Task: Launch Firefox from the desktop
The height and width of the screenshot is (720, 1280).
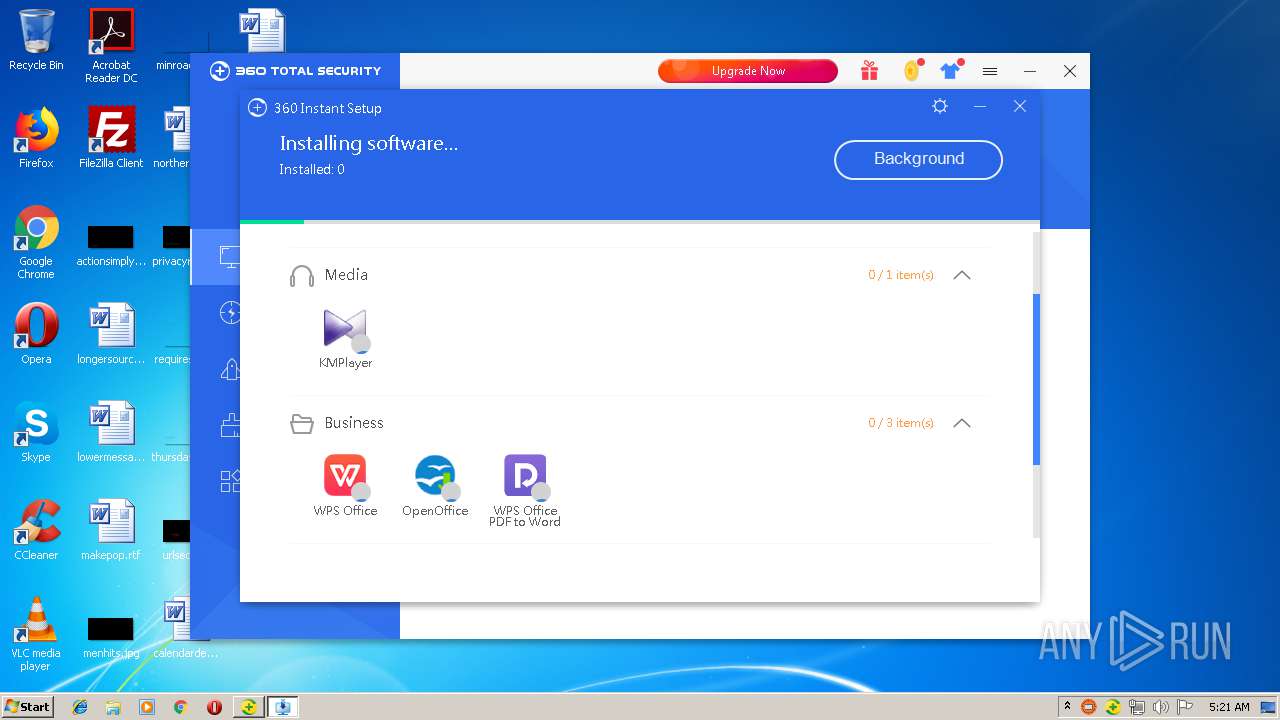Action: tap(36, 138)
